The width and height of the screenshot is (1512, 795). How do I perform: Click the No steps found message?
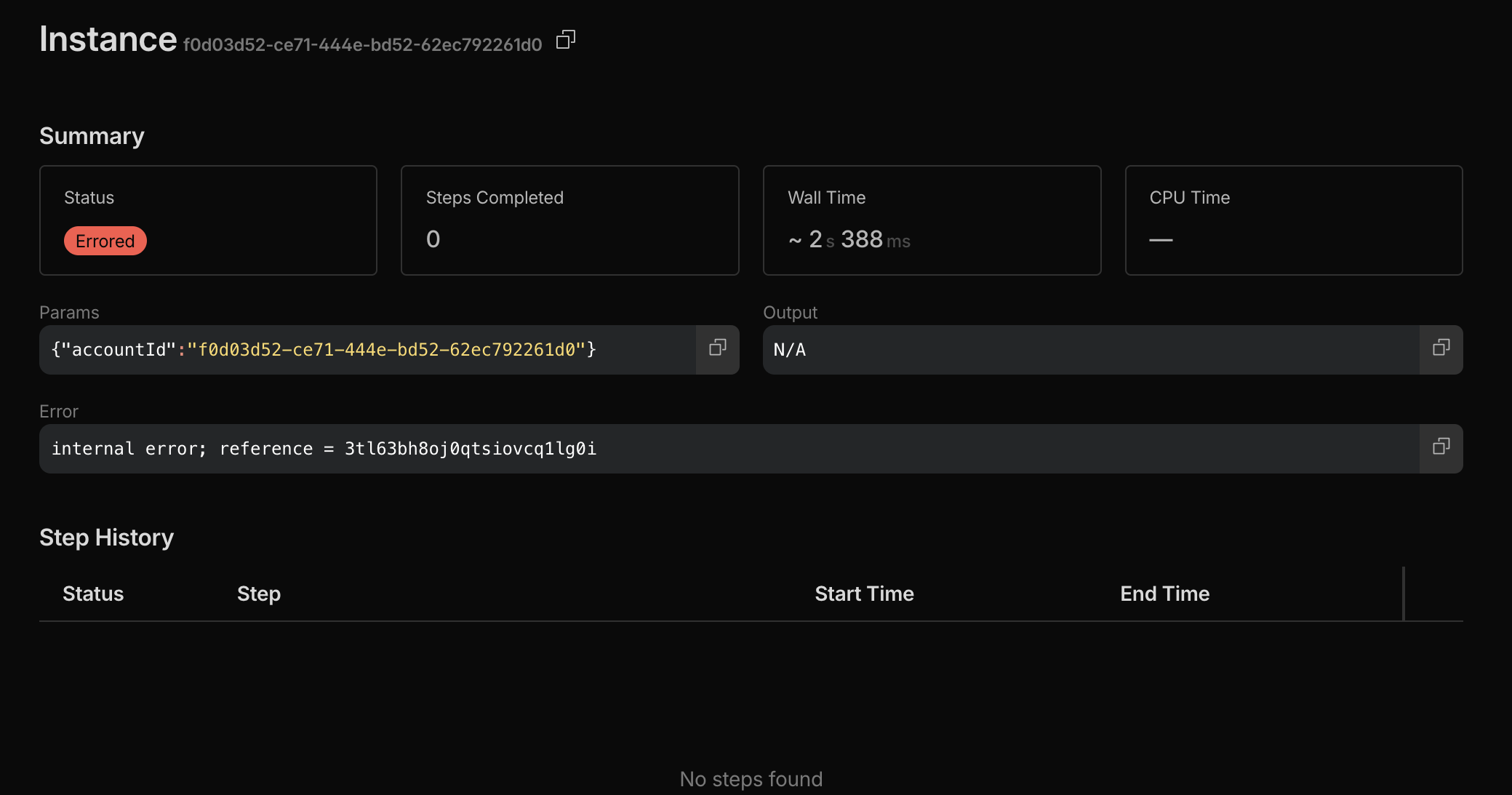click(x=751, y=779)
